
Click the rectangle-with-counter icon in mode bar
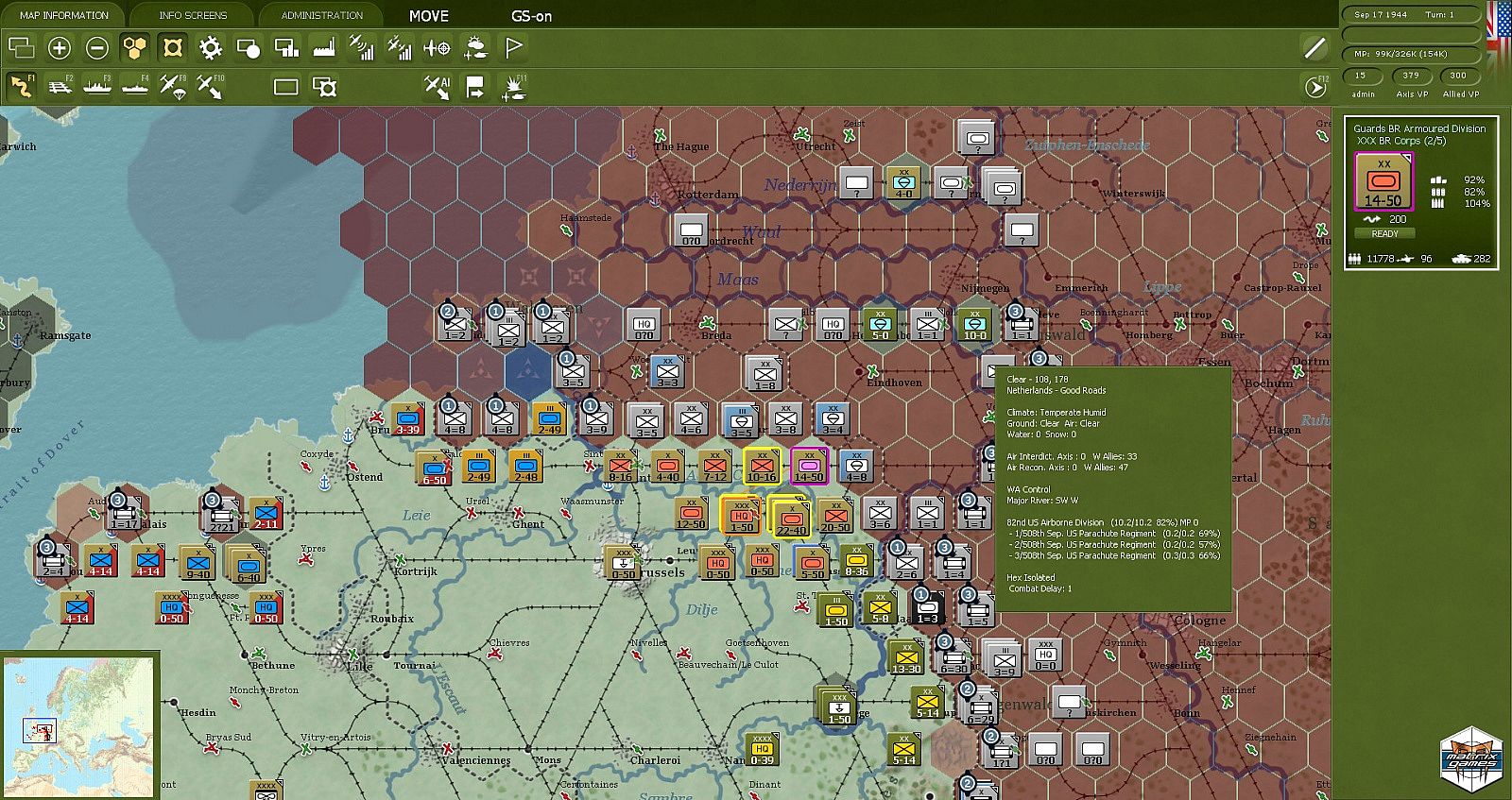[324, 87]
